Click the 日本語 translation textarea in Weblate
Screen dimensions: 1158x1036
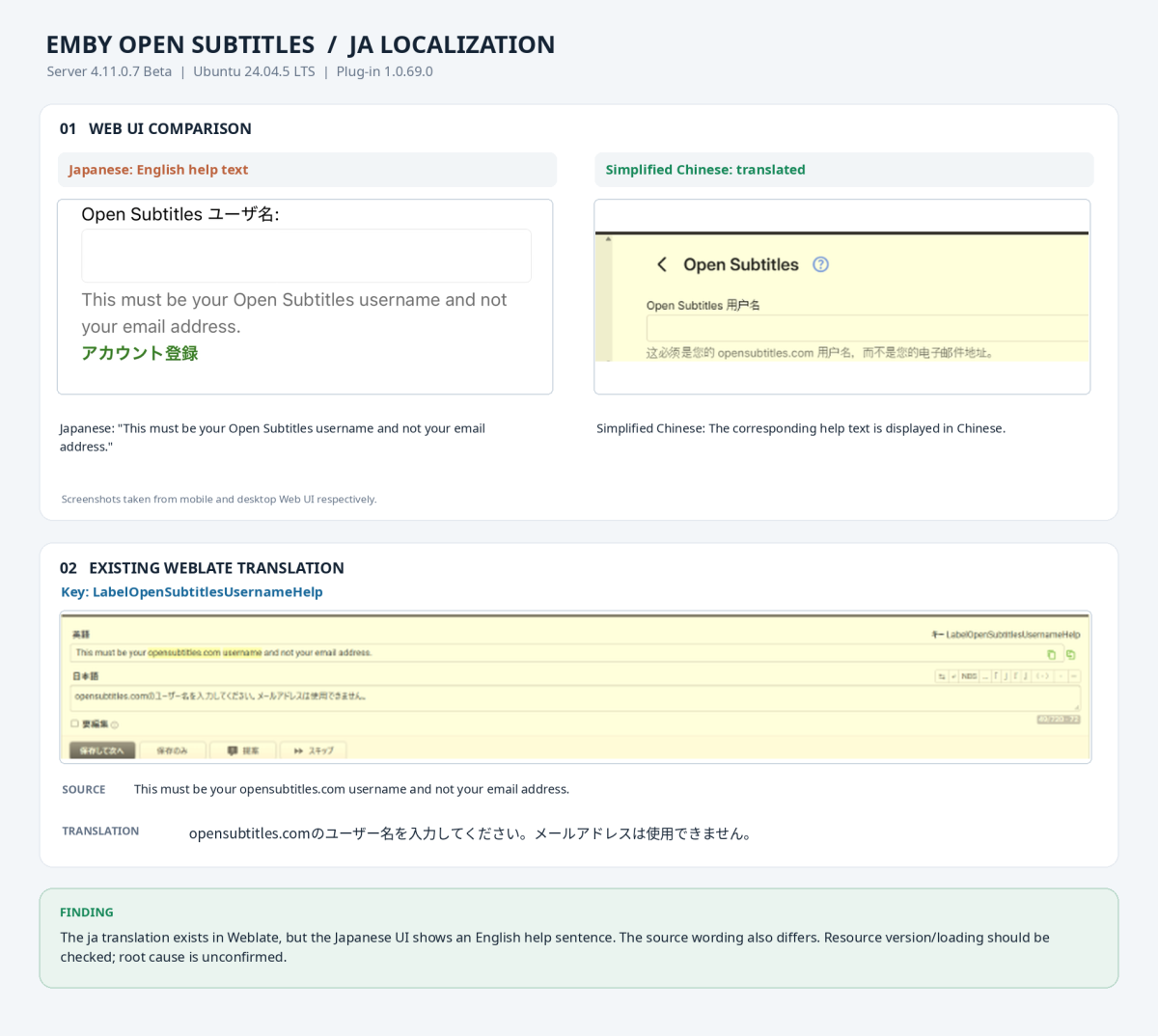tap(576, 697)
